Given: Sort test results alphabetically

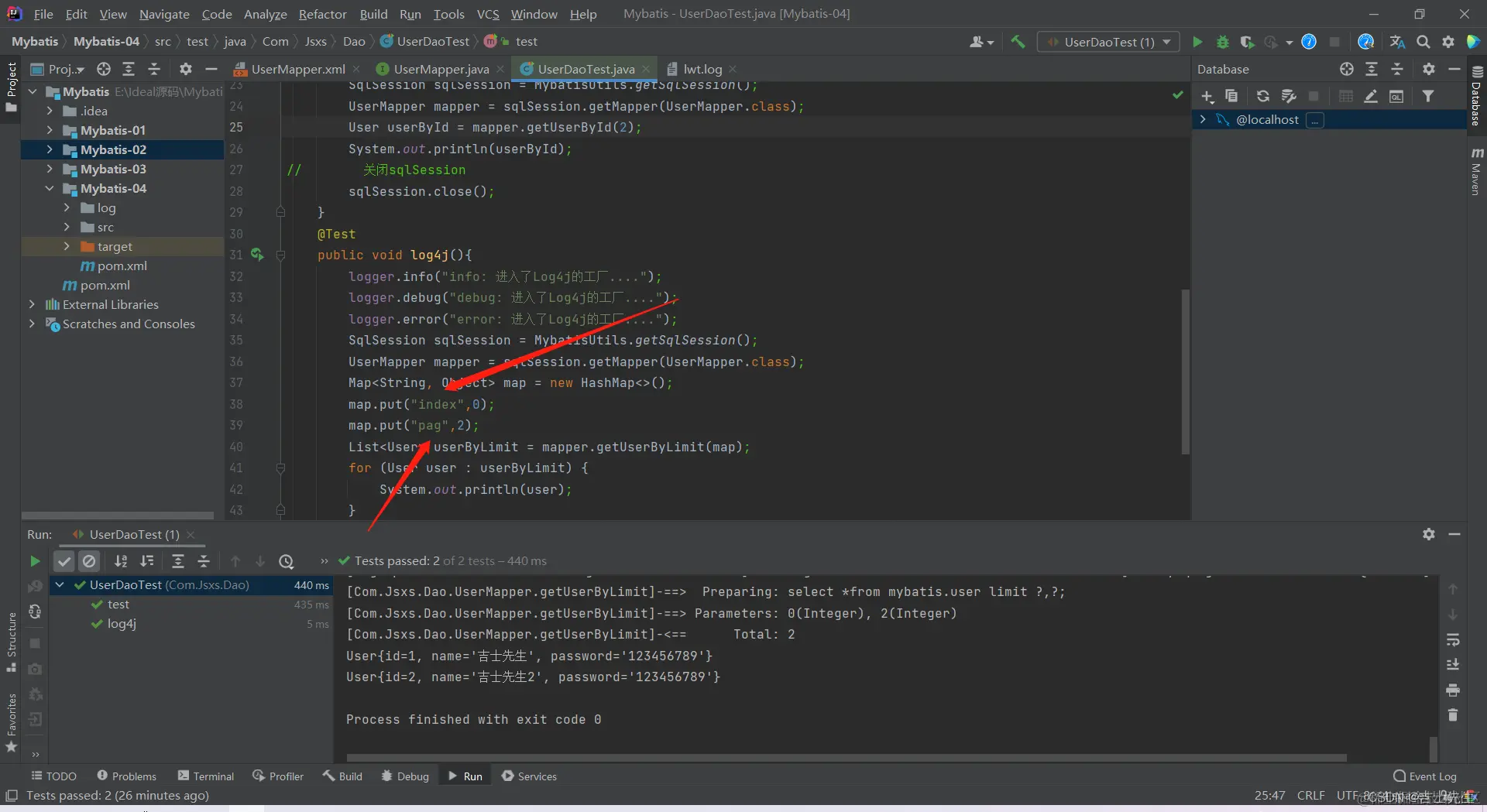Looking at the screenshot, I should pyautogui.click(x=121, y=561).
